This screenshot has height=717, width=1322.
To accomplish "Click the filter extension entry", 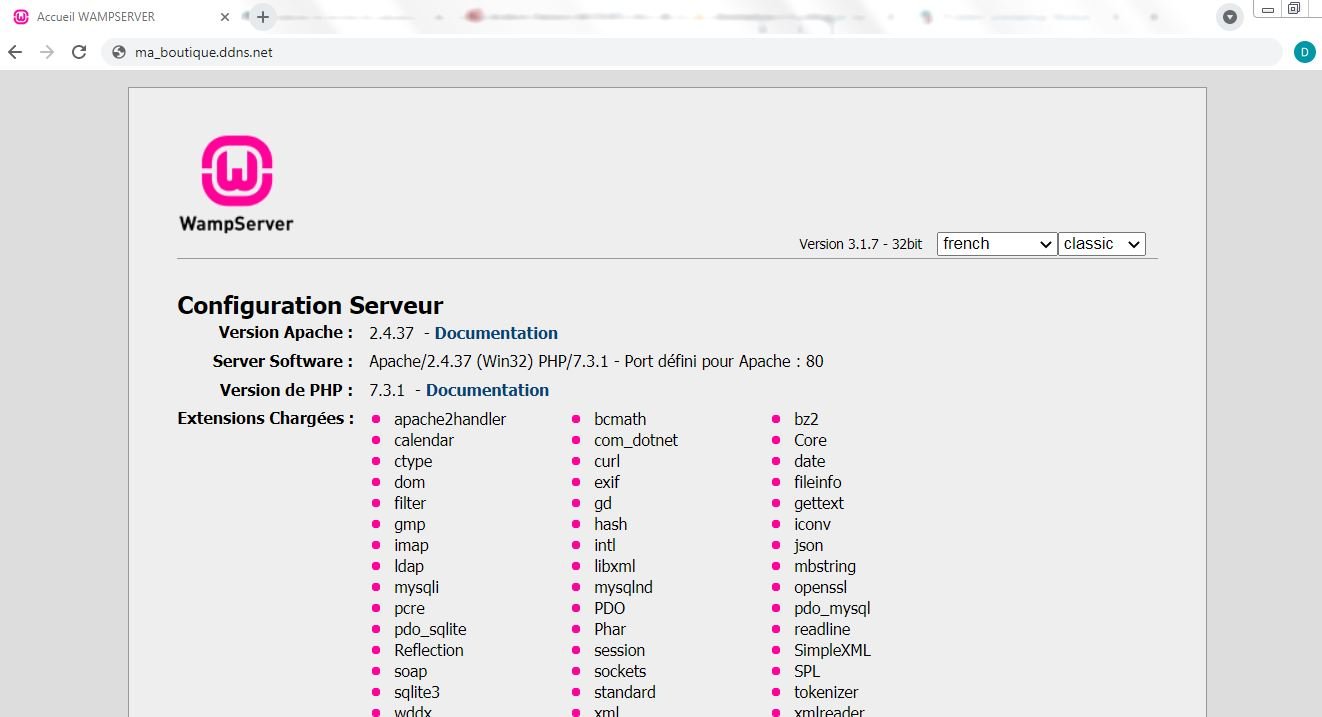I will coord(410,503).
